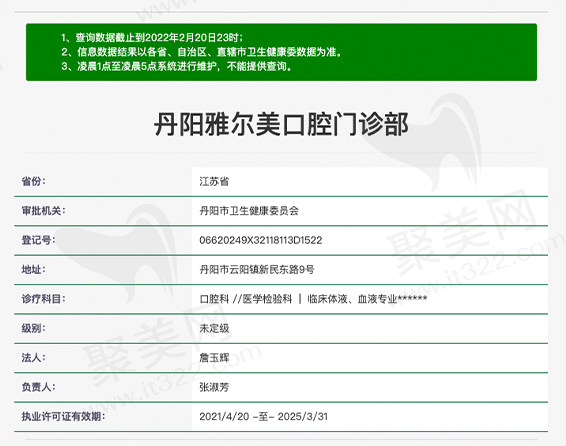
Task: Click the 负责人 label
Action: point(39,387)
